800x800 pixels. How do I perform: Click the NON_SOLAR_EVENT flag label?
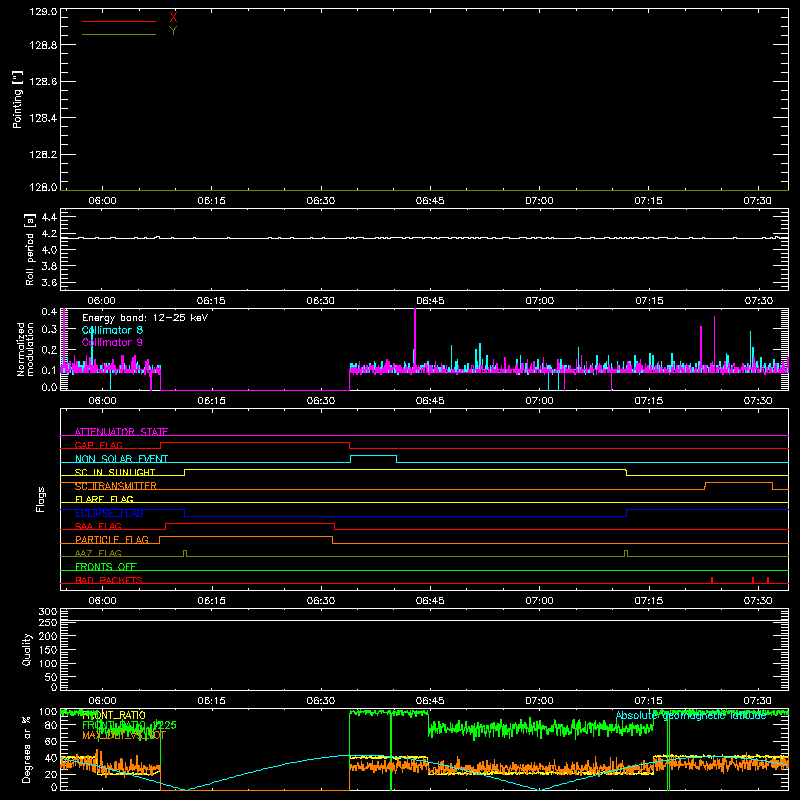pyautogui.click(x=121, y=459)
